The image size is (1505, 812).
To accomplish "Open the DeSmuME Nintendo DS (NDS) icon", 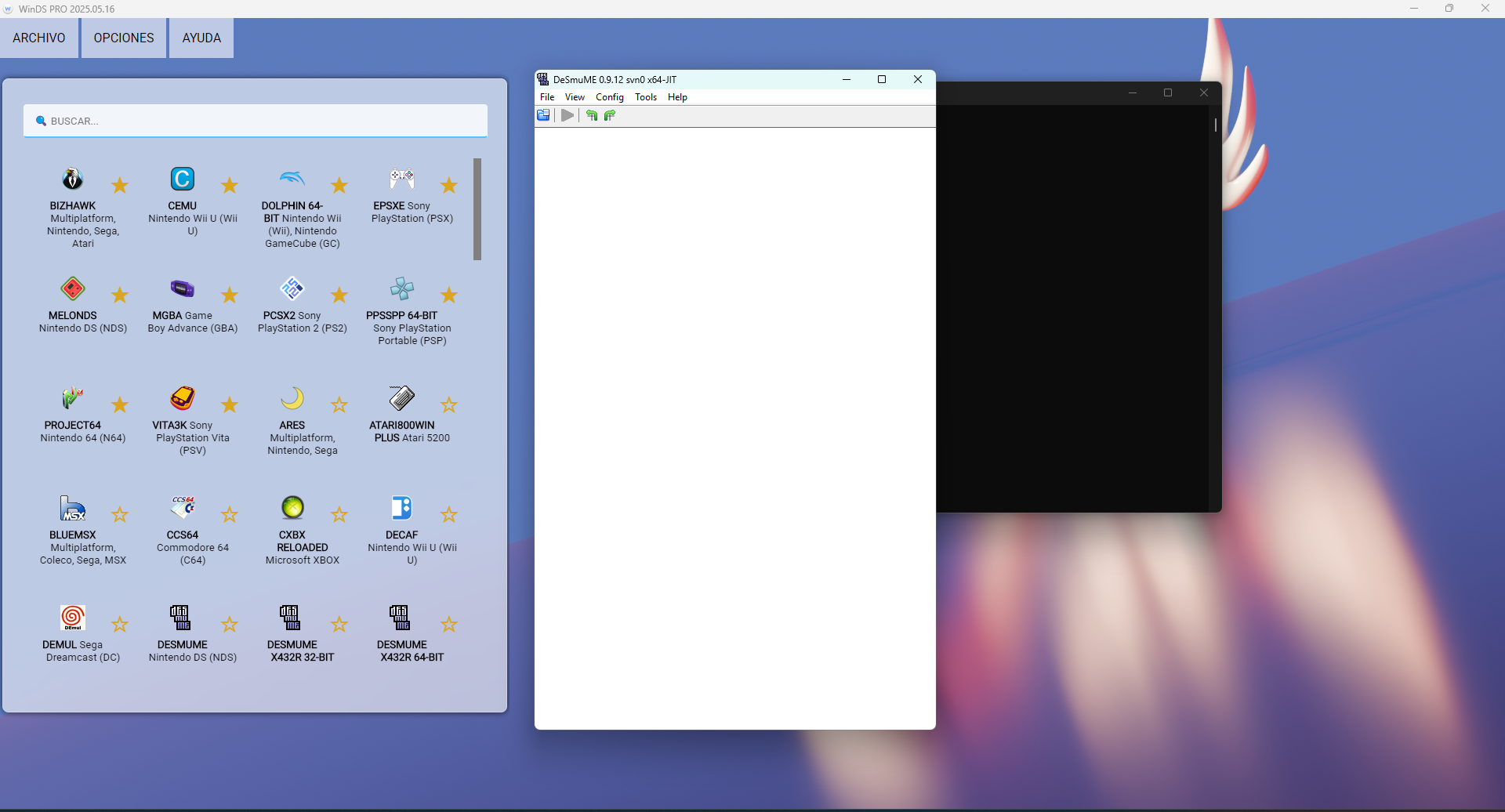I will [180, 618].
